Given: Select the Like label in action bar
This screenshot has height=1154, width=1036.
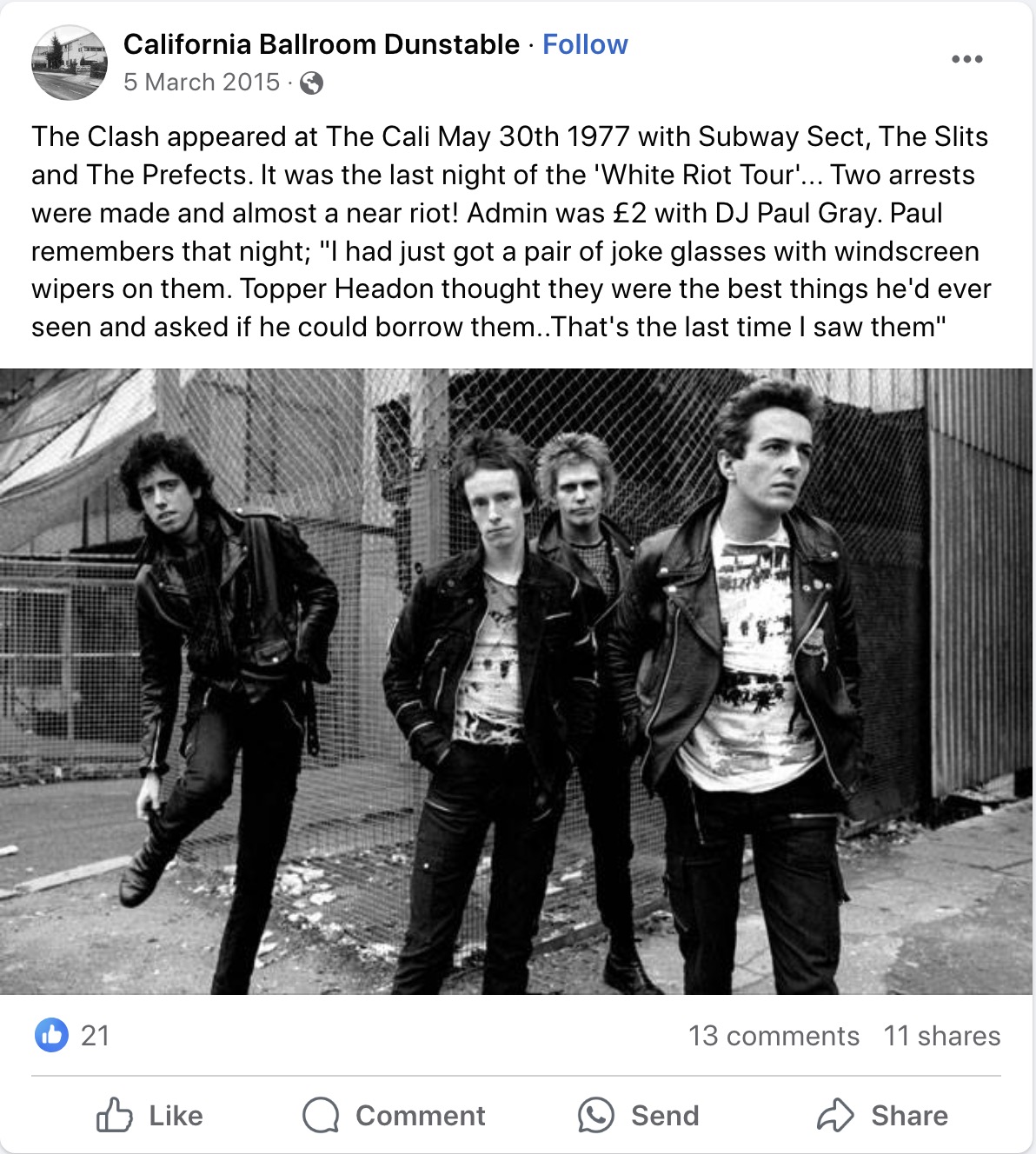Looking at the screenshot, I should coord(176,1116).
